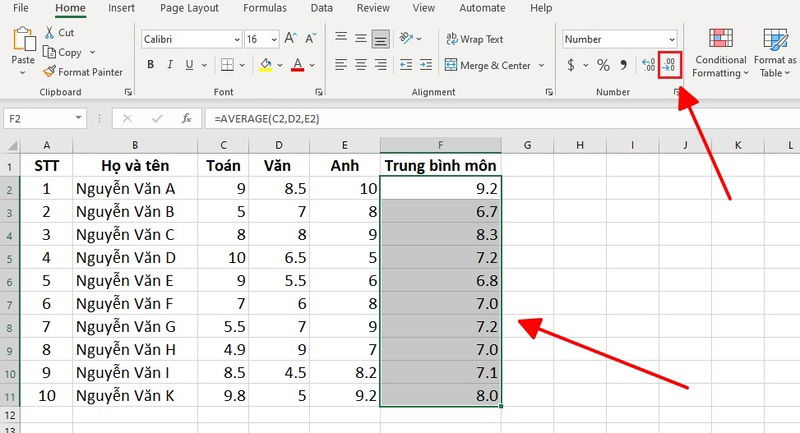800x433 pixels.
Task: Apply red font color
Action: point(297,65)
